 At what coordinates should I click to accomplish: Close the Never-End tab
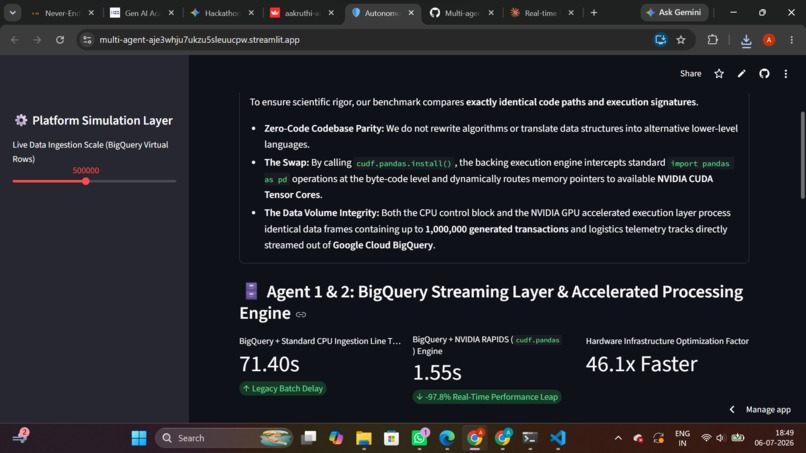tap(91, 13)
